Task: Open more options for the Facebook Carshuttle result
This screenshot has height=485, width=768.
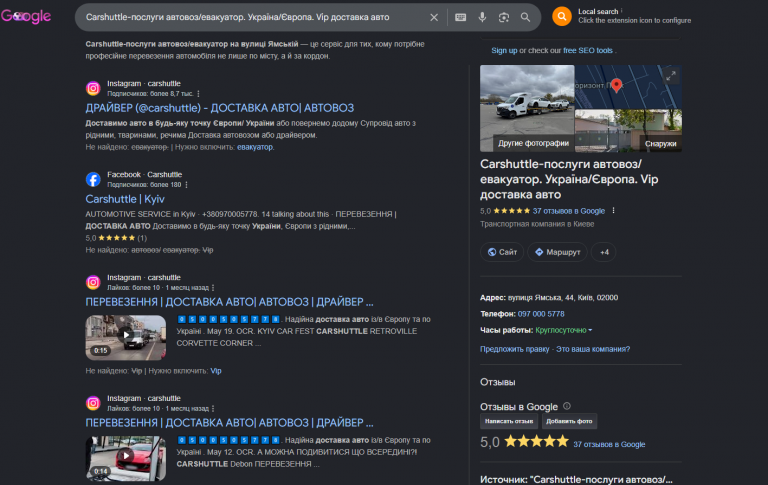Action: click(187, 185)
